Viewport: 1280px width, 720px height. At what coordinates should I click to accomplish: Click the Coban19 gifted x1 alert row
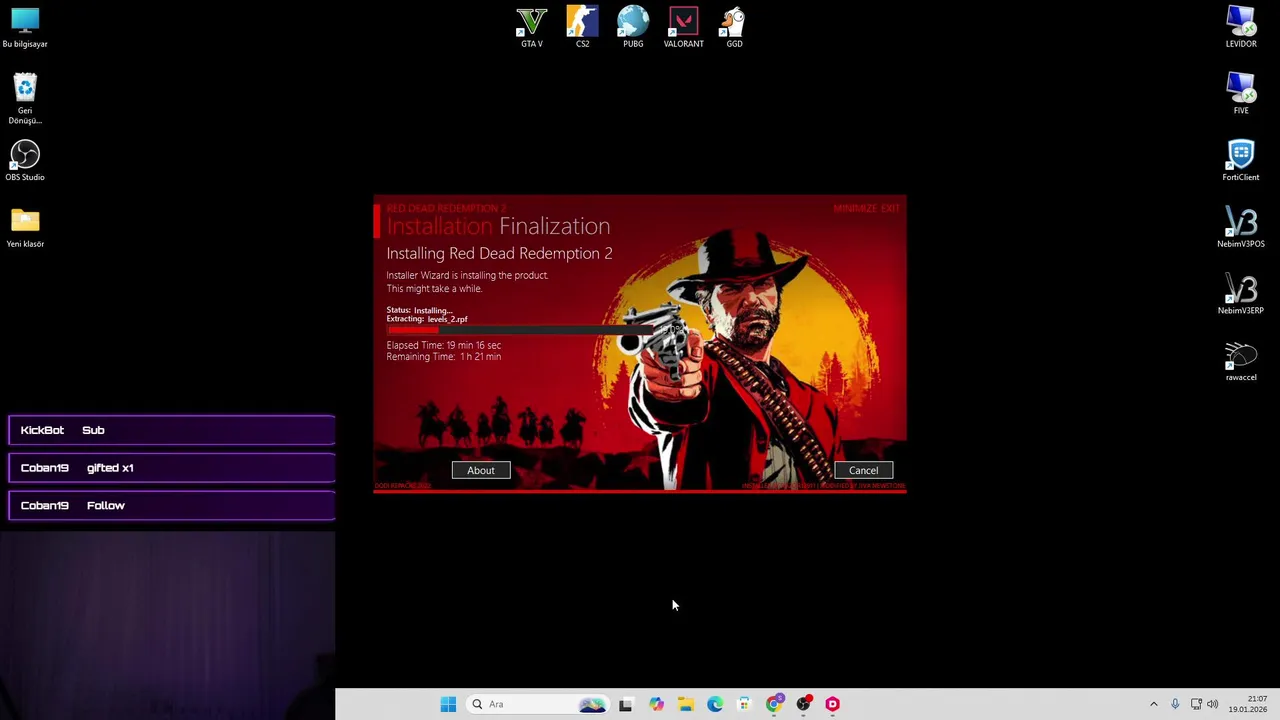click(172, 468)
